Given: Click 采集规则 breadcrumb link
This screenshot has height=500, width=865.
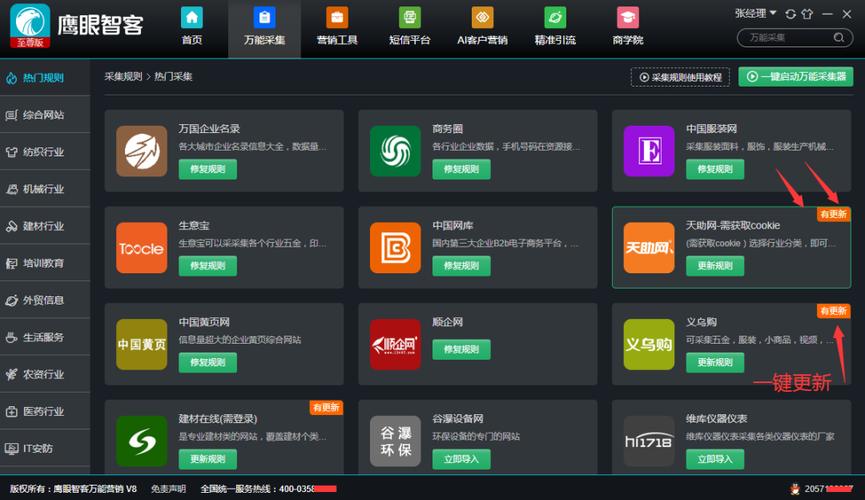Looking at the screenshot, I should [x=123, y=76].
